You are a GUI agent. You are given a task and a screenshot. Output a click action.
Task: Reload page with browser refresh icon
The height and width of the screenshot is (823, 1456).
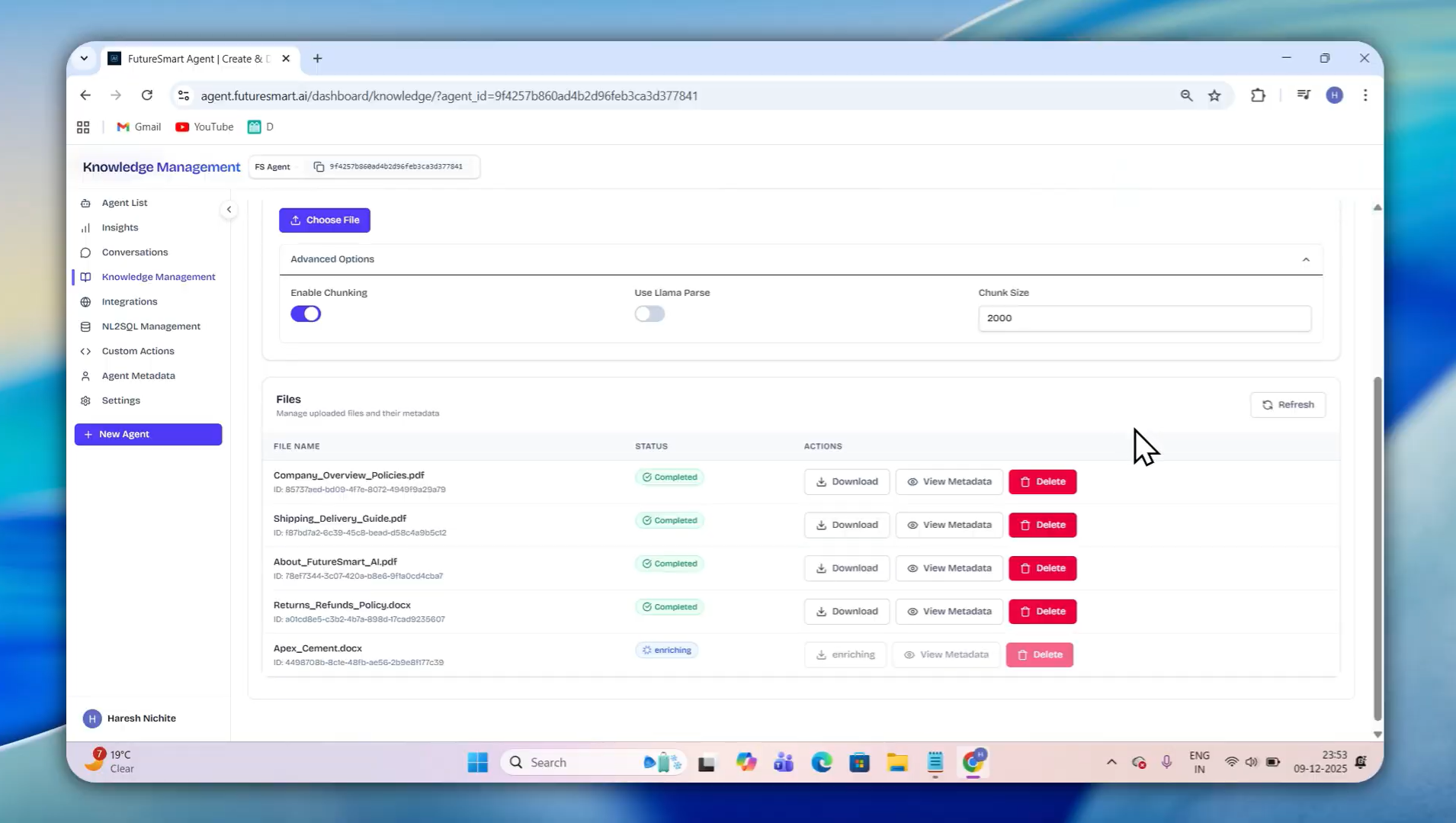click(x=147, y=95)
